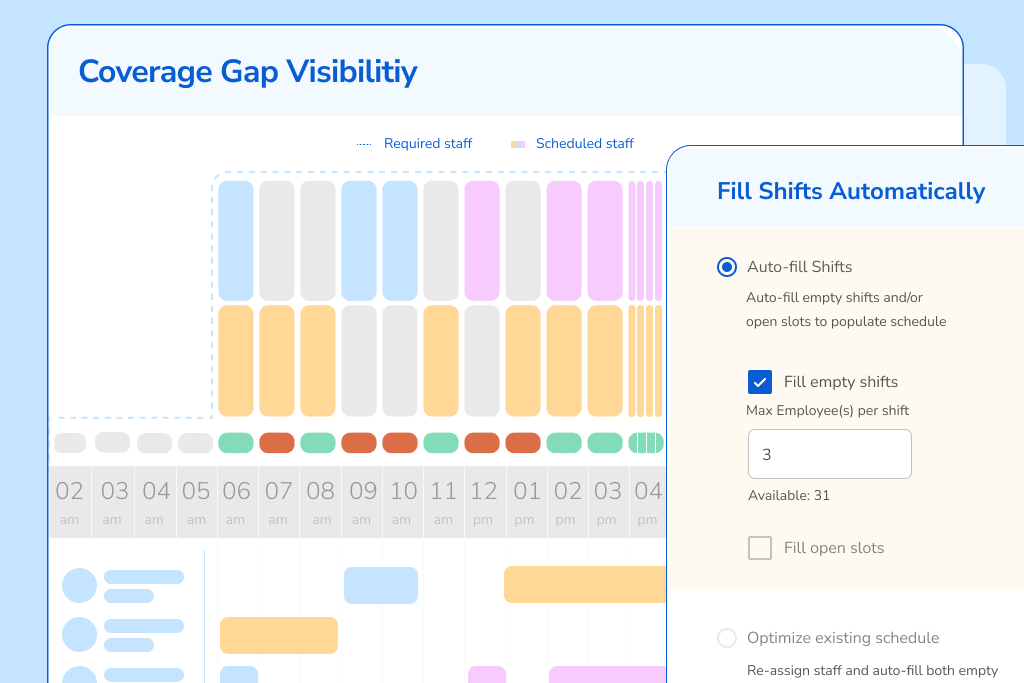Screen dimensions: 1024x683
Task: Open the orange shift block starting 06 am
Action: pos(279,635)
